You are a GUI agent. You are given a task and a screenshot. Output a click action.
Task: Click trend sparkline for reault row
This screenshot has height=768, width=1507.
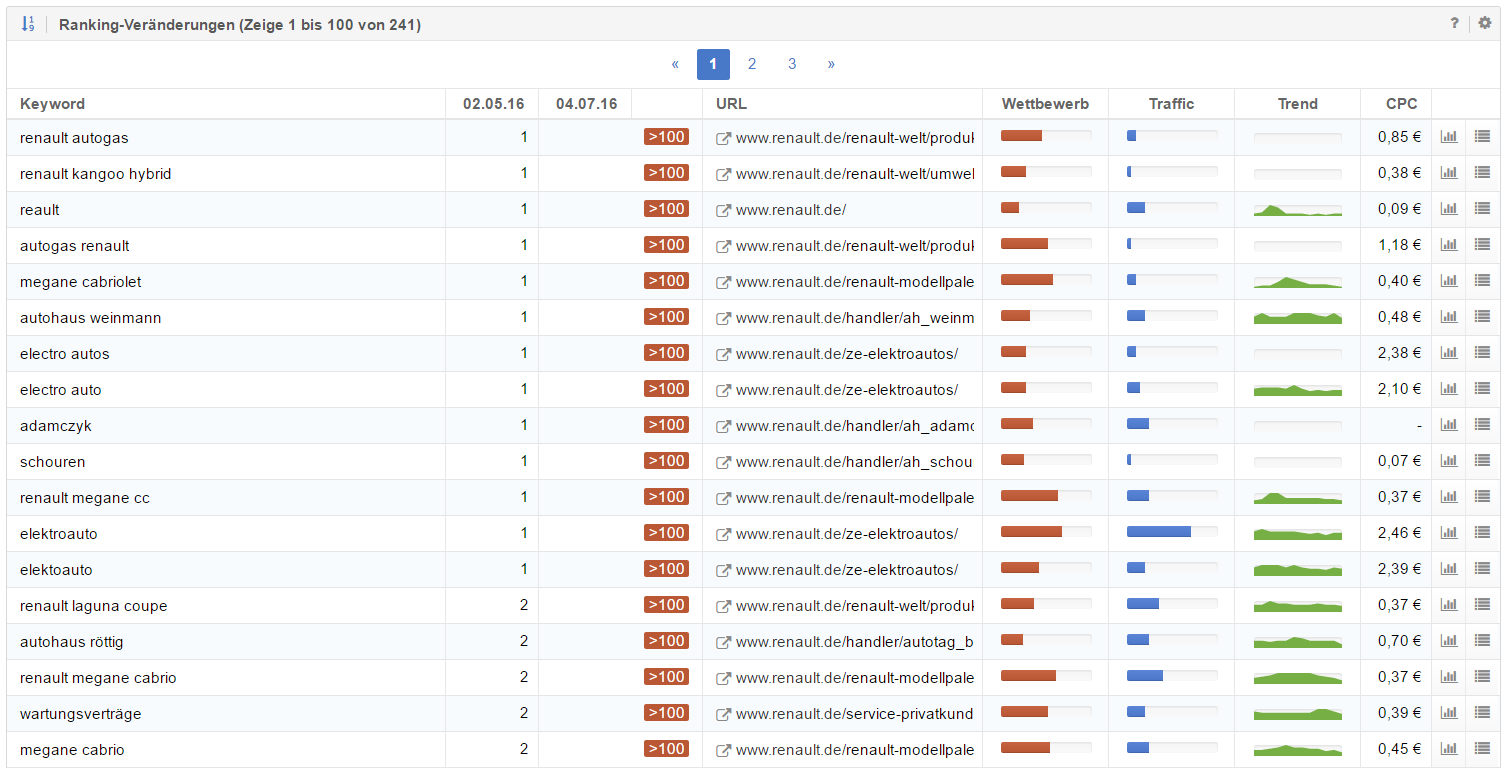tap(1298, 210)
